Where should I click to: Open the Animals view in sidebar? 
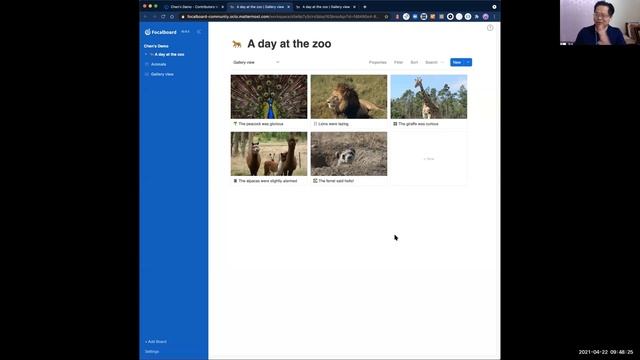click(x=158, y=64)
